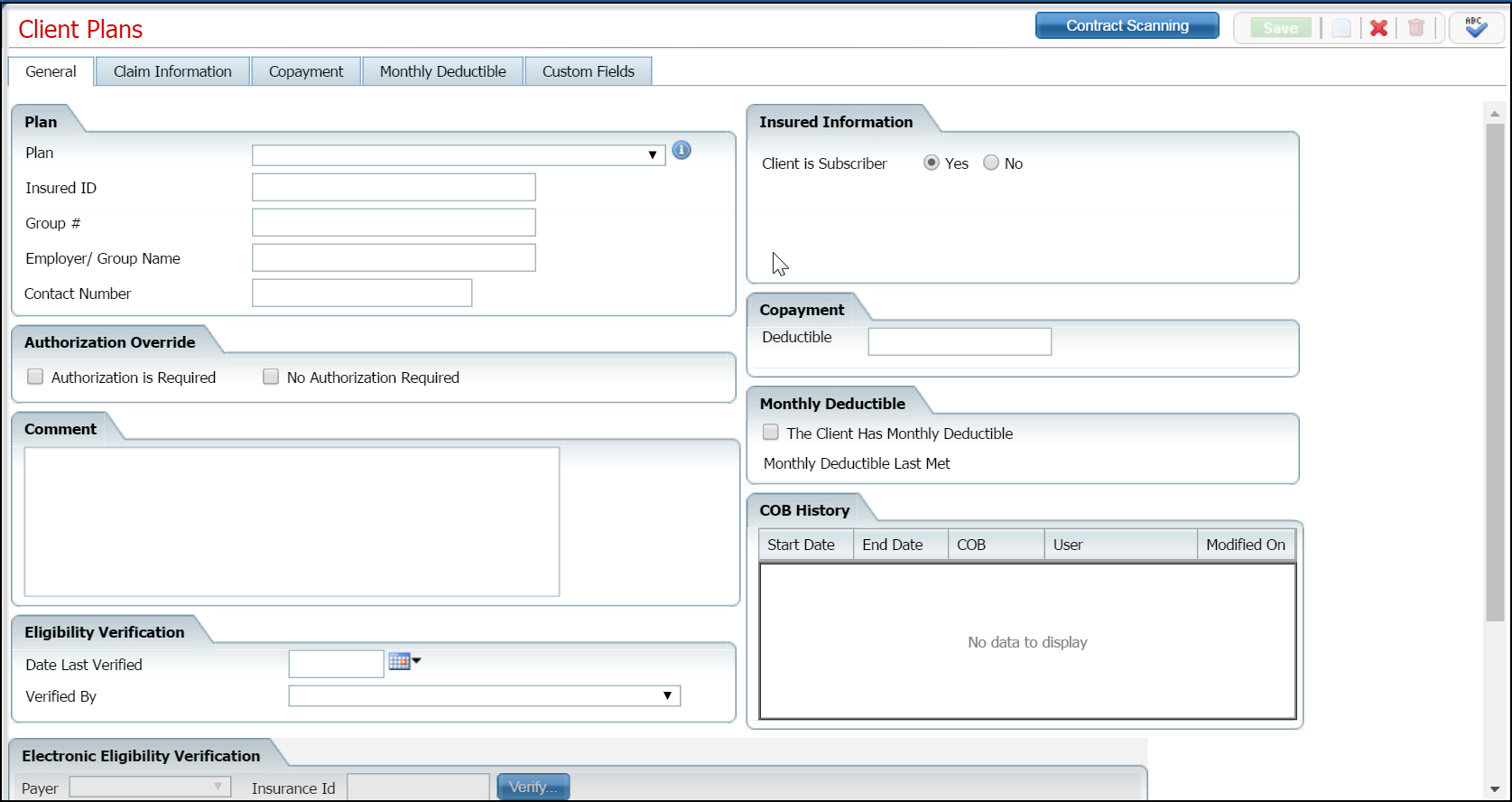The image size is (1512, 802).
Task: Click the vertical scrollbar thumb
Action: [1495, 370]
